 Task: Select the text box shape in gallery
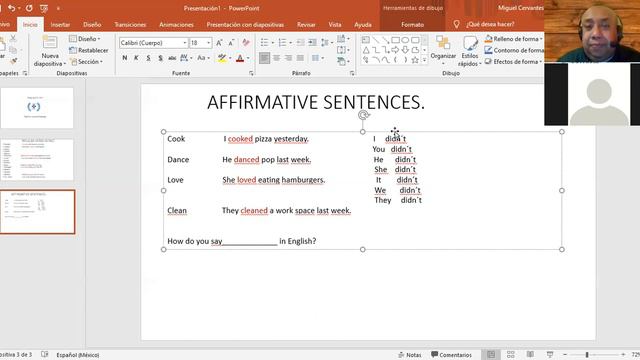(366, 40)
